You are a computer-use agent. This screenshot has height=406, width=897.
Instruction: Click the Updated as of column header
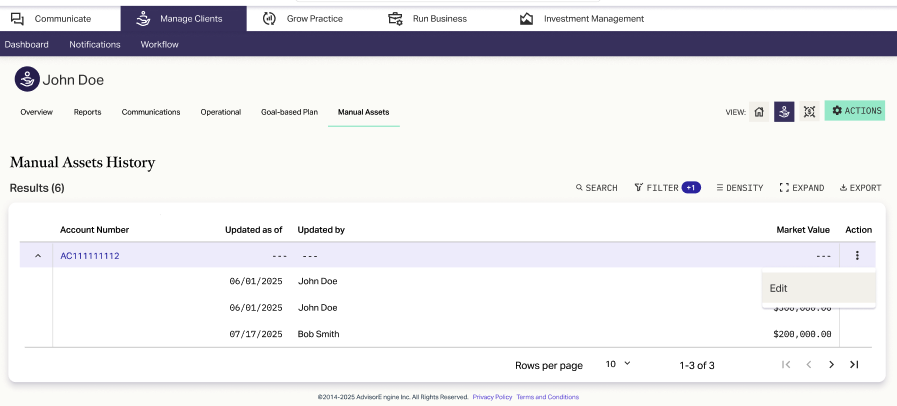tap(253, 230)
